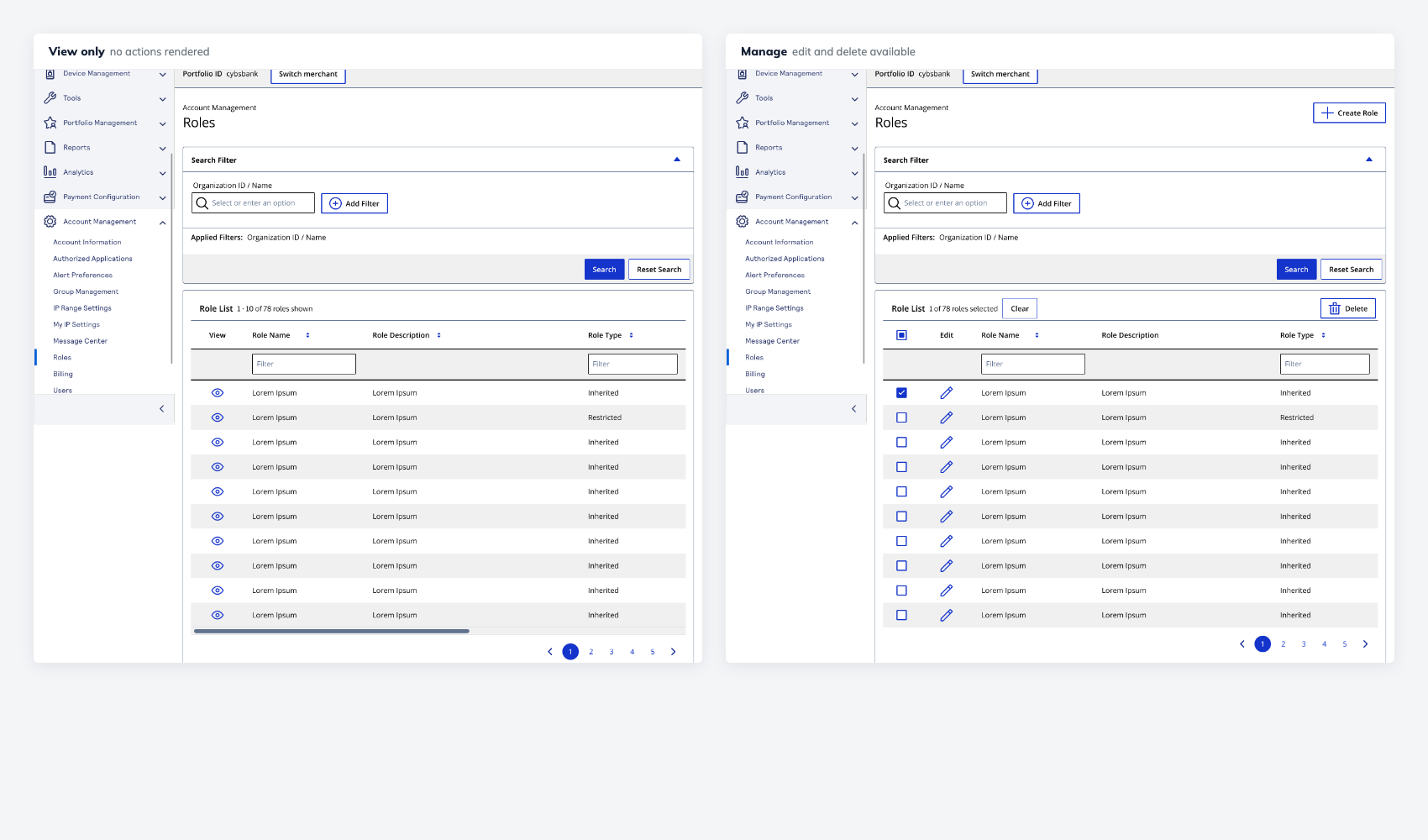
Task: Clear the role selection with Clear button
Action: 1020,309
